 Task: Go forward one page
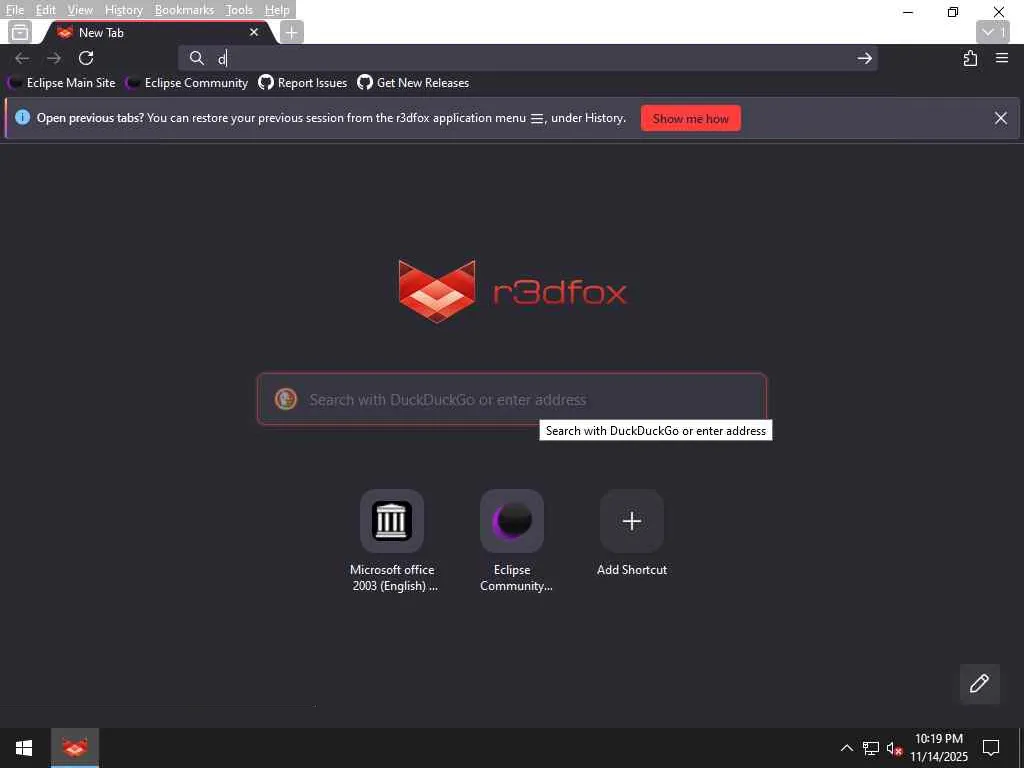(x=54, y=58)
